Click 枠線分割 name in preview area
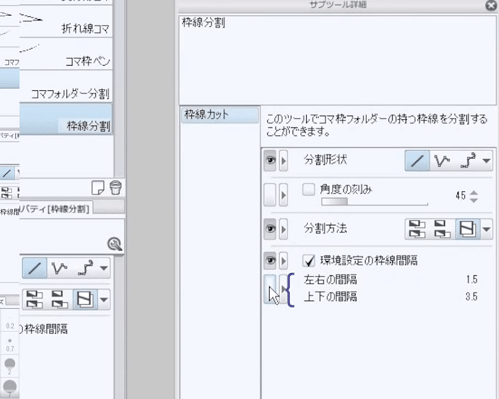Image resolution: width=499 pixels, height=399 pixels. pos(203,23)
